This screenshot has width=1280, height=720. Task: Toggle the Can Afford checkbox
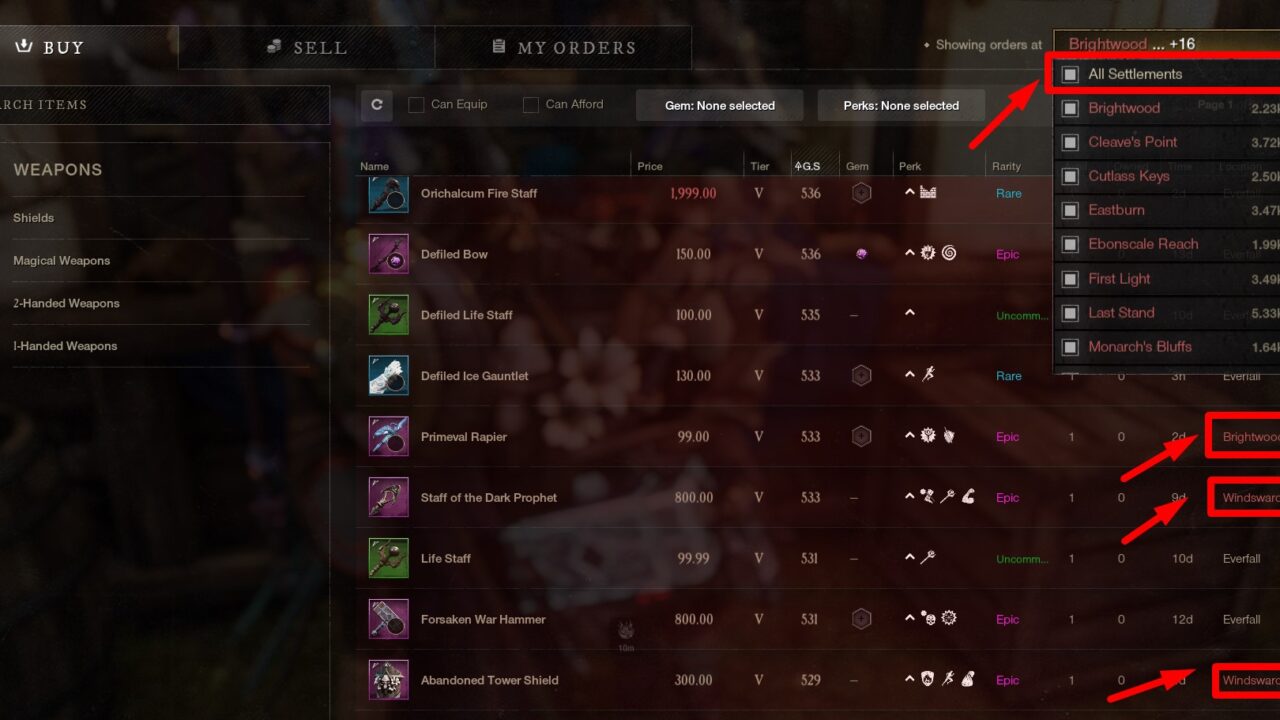[531, 105]
